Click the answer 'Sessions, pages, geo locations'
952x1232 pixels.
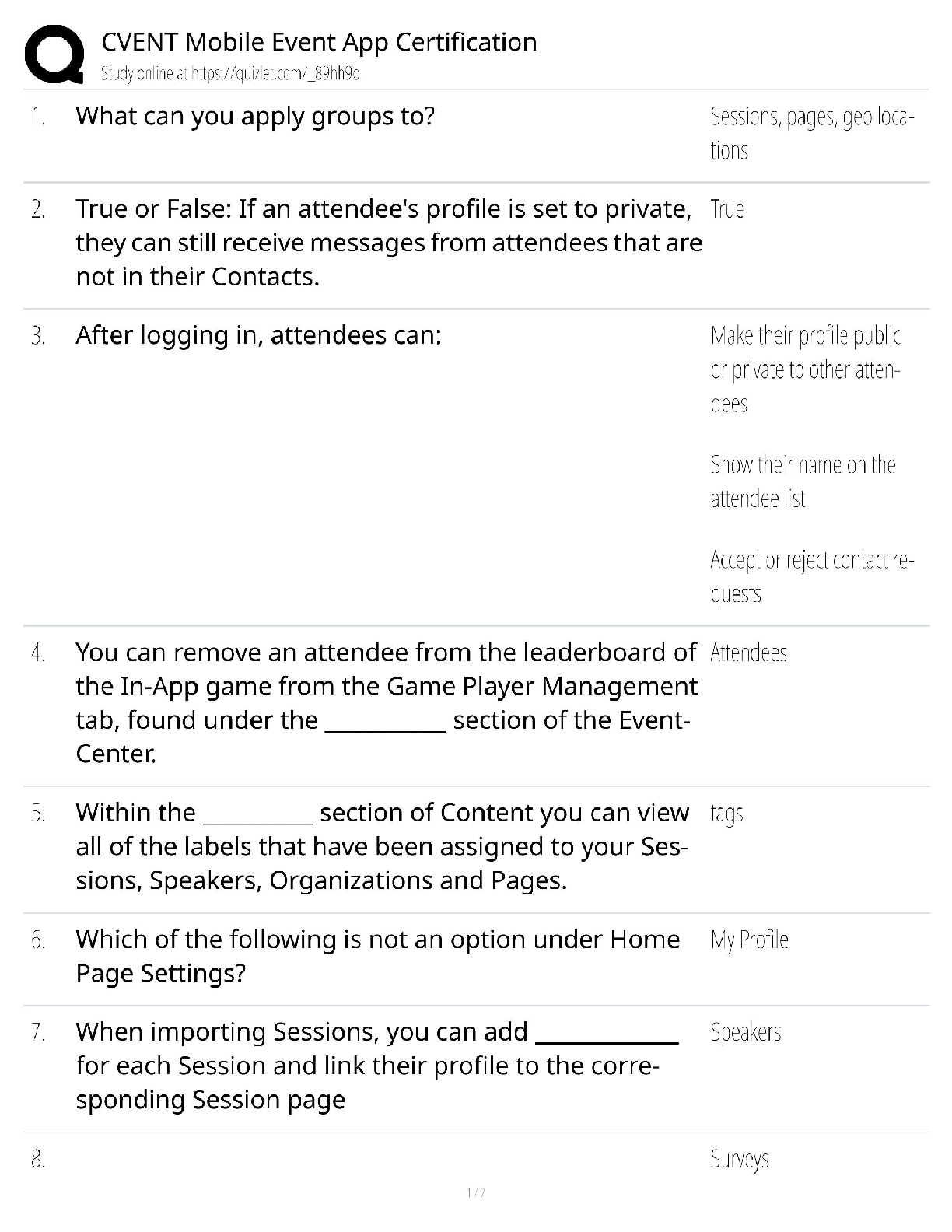point(811,133)
